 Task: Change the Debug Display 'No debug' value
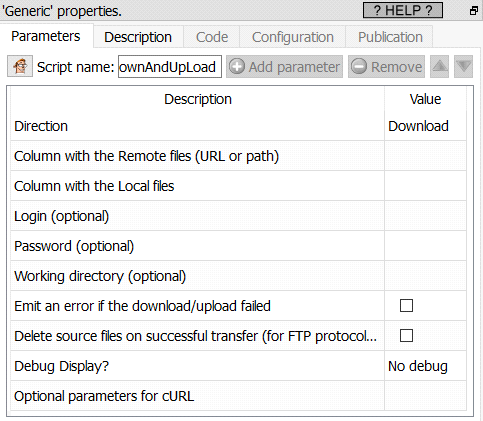(x=425, y=366)
